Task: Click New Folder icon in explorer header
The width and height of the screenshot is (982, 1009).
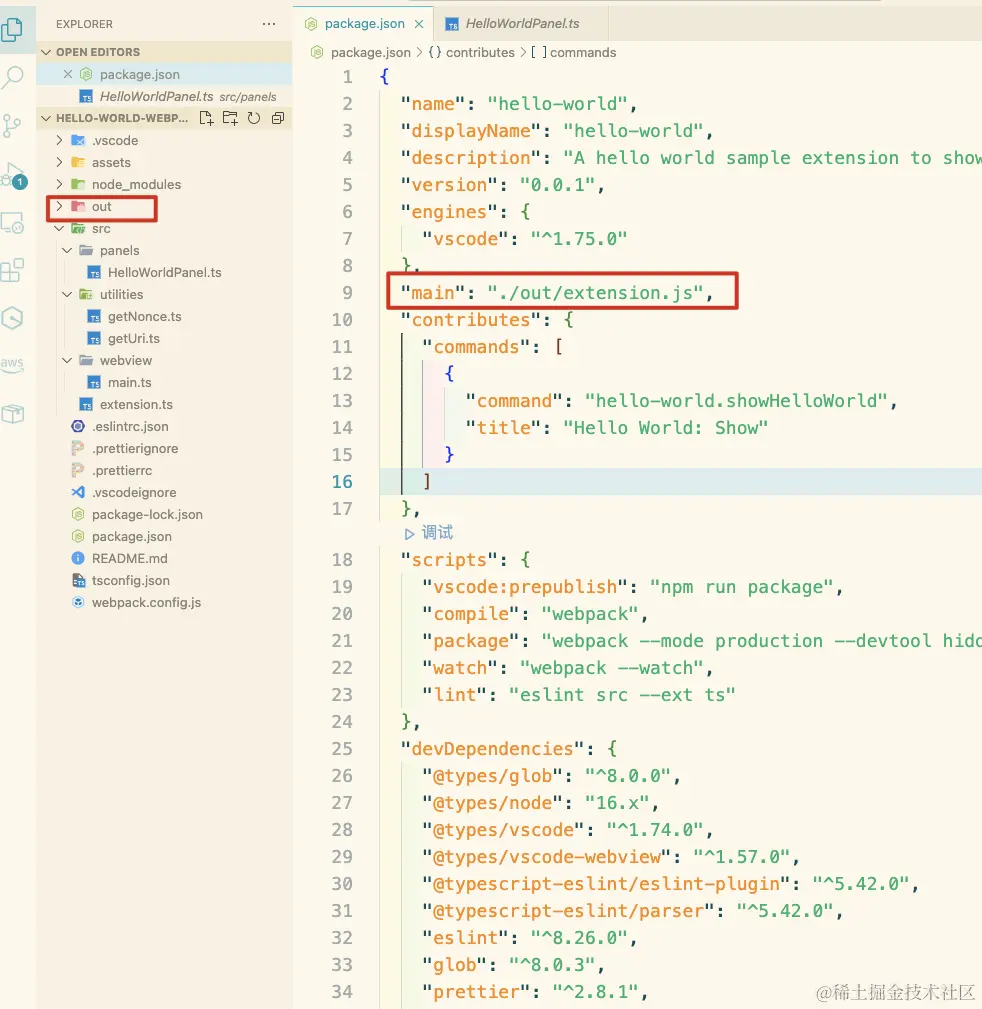Action: [x=230, y=118]
